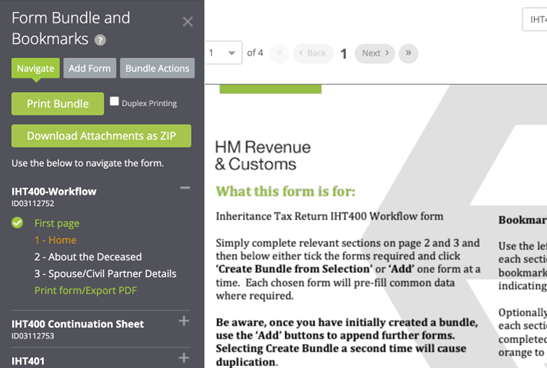Open 2 - About the Deceased

click(88, 257)
